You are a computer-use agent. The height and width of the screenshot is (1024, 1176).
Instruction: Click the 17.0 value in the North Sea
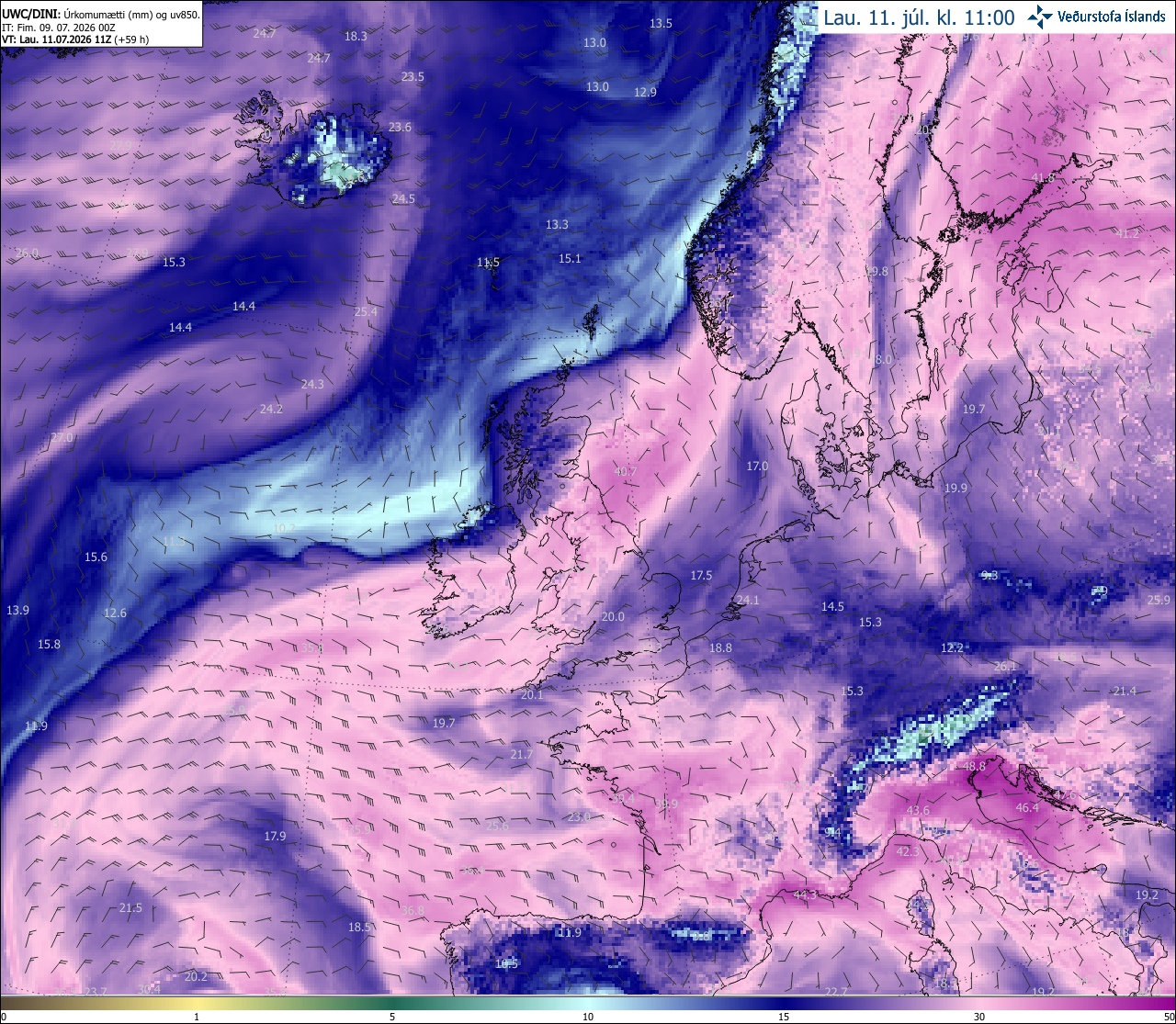(x=757, y=467)
